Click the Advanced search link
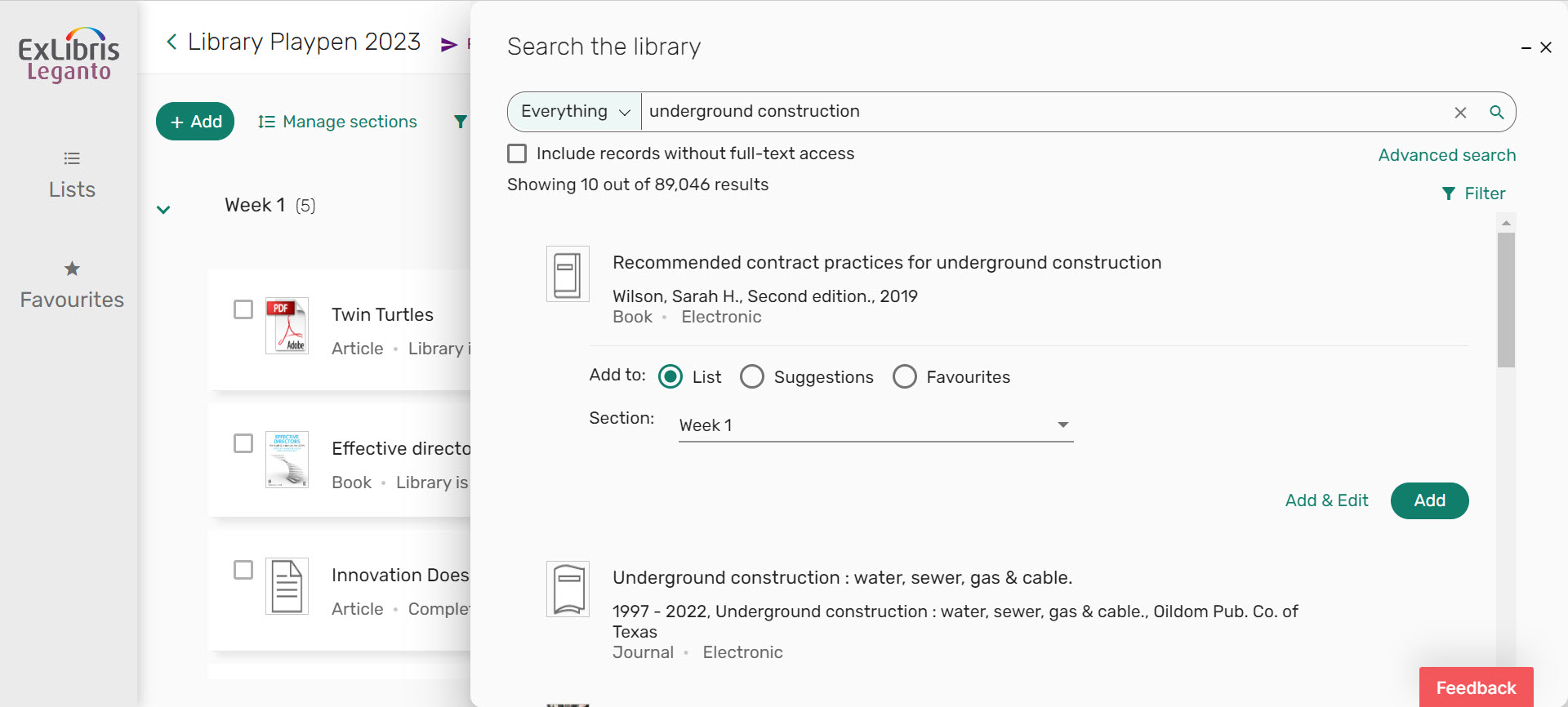The height and width of the screenshot is (707, 1568). click(x=1446, y=155)
